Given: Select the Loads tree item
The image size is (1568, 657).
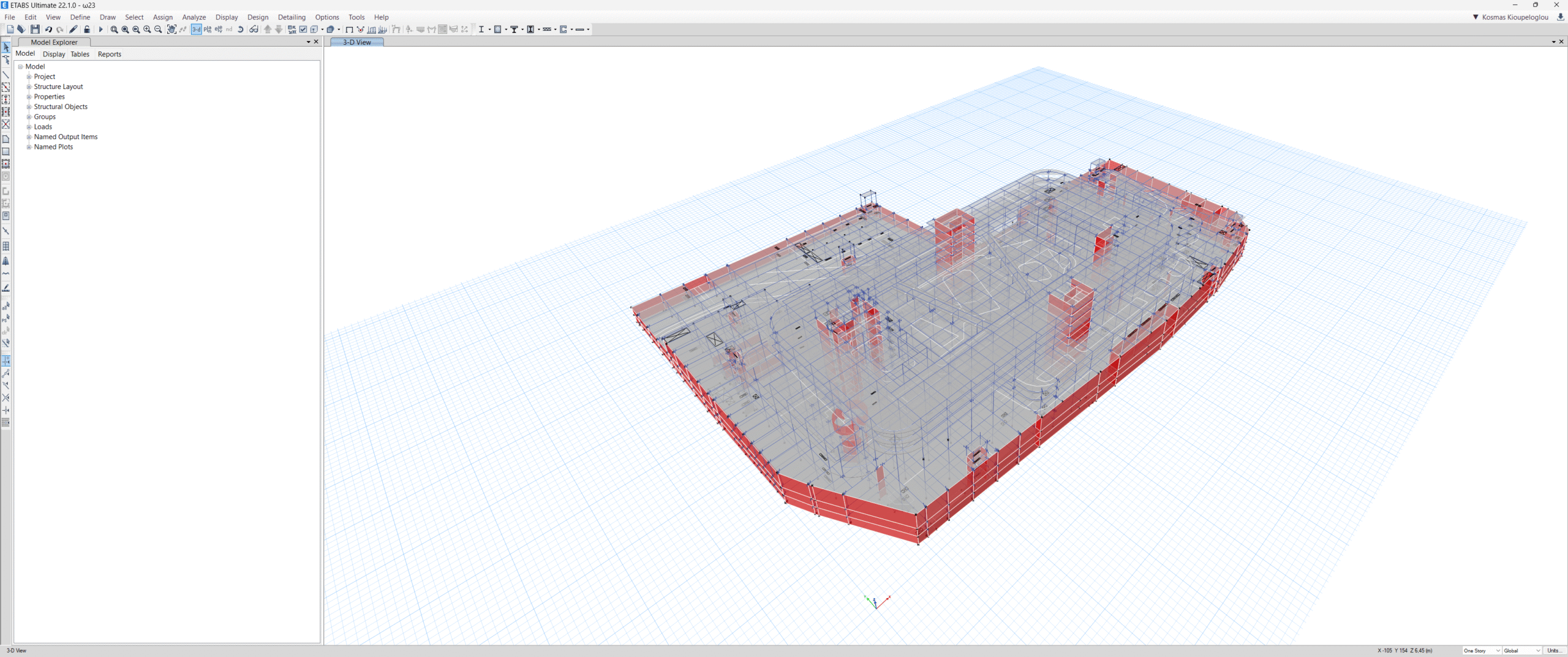Looking at the screenshot, I should pos(43,127).
